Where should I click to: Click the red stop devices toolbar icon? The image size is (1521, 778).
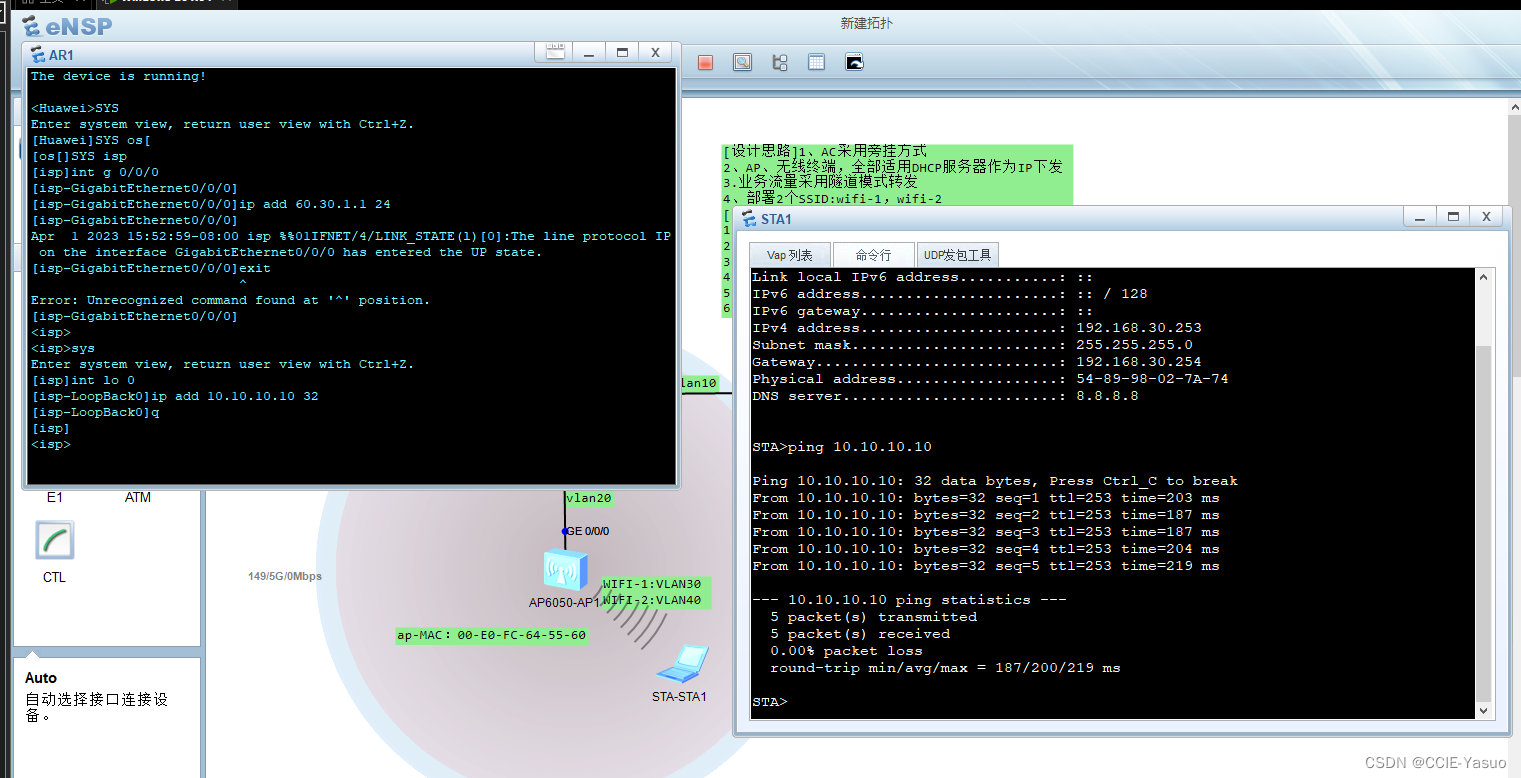pyautogui.click(x=705, y=62)
